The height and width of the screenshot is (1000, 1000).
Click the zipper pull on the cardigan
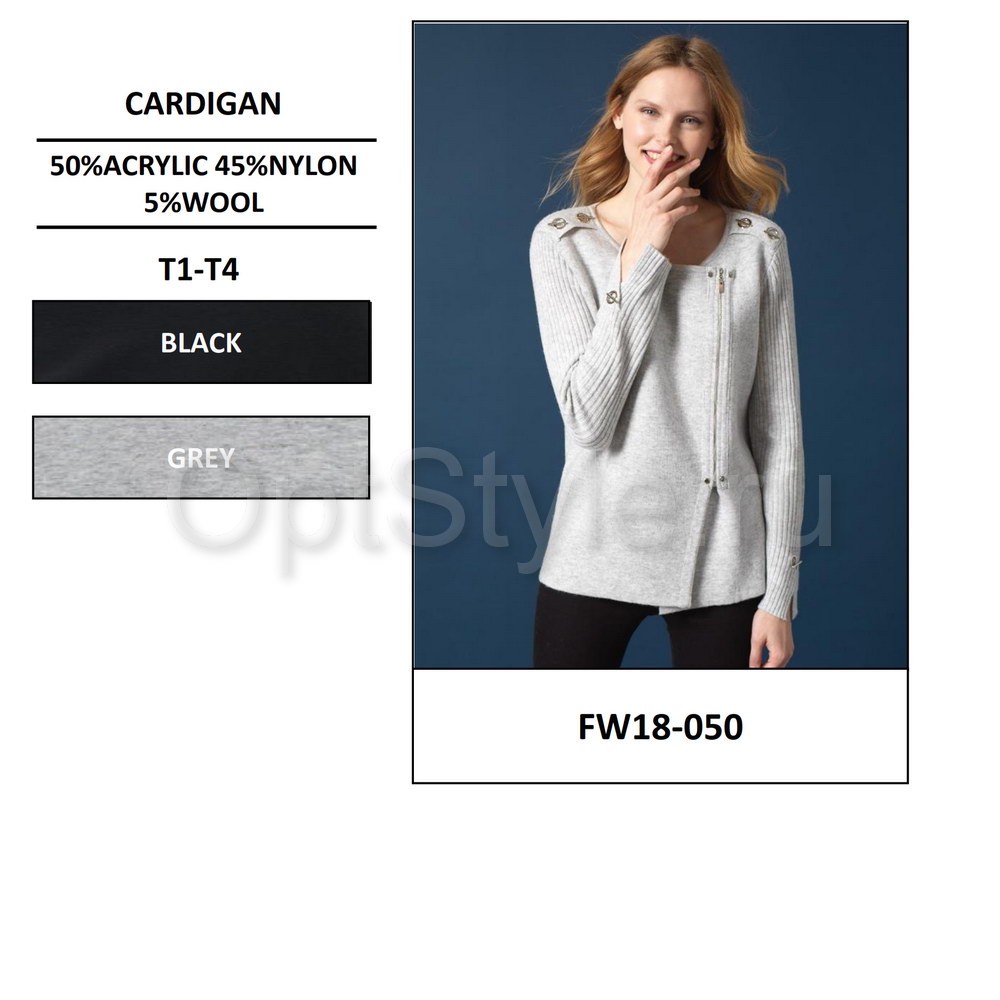721,281
